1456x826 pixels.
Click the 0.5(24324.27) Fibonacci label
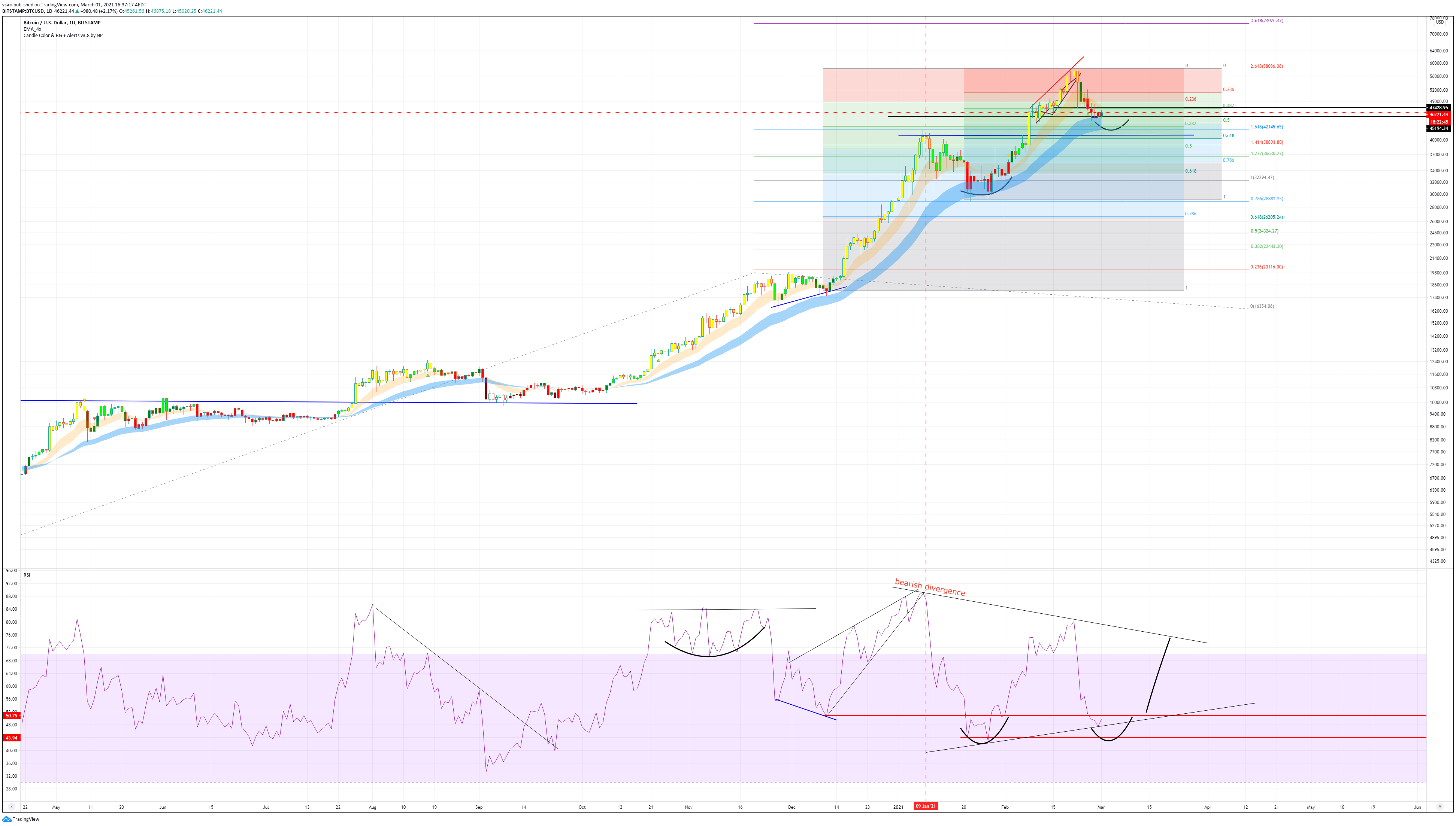click(x=1264, y=231)
